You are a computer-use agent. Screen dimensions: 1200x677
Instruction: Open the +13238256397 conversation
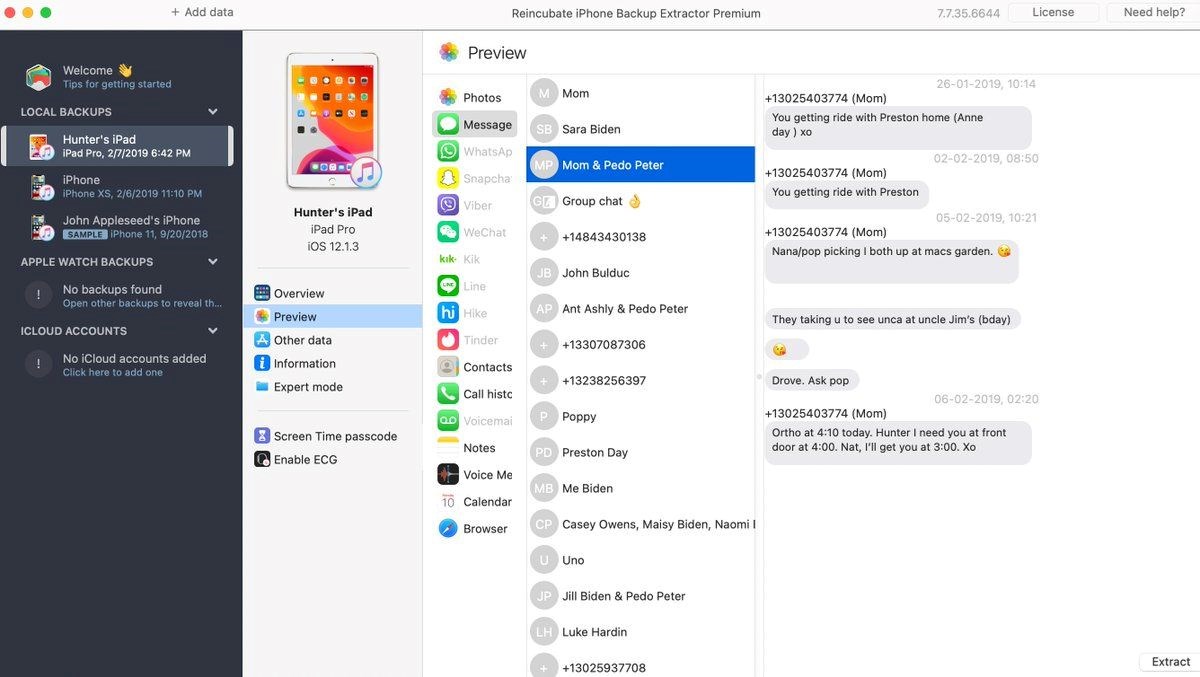[x=641, y=381]
